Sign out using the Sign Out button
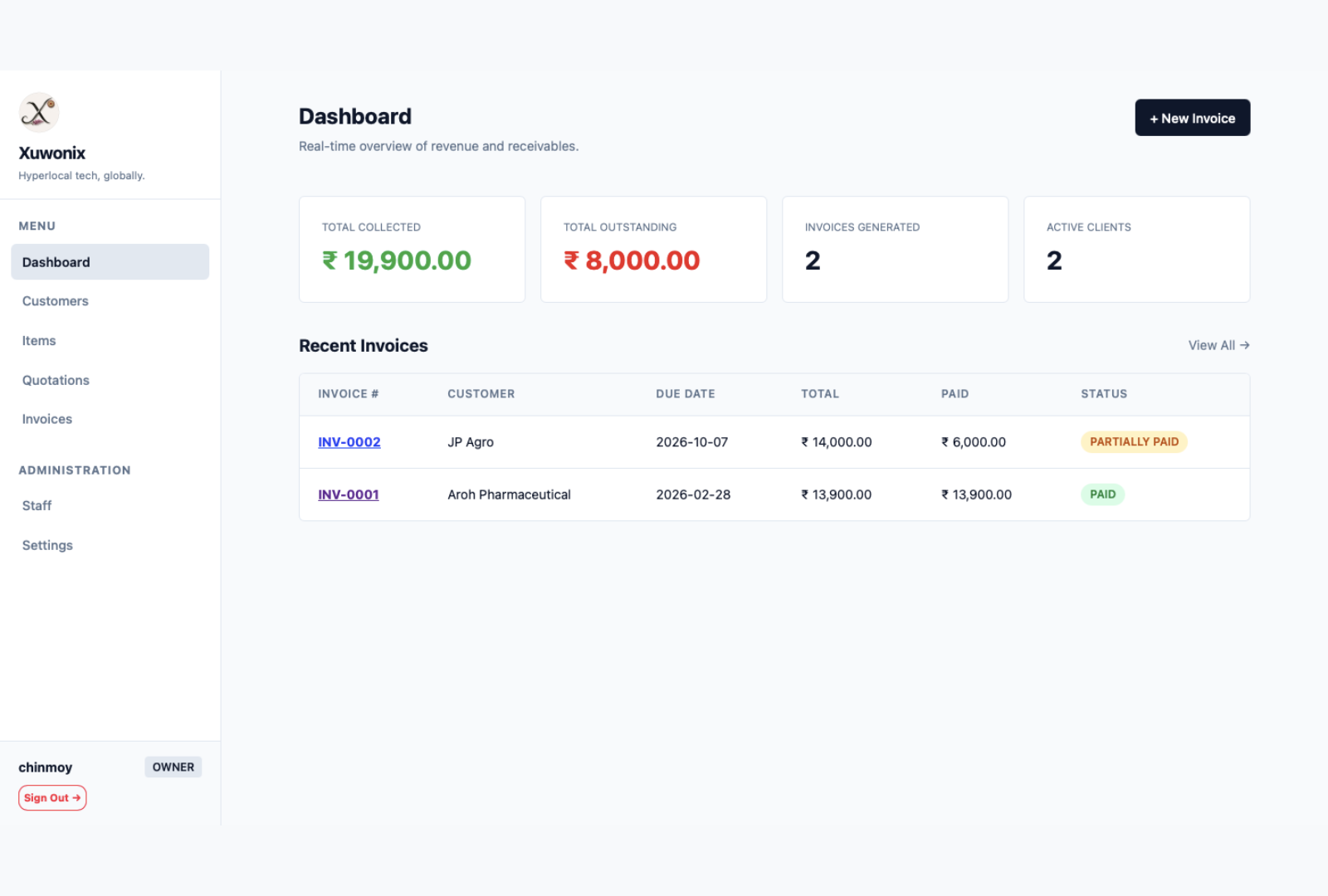This screenshot has height=896, width=1328. point(52,798)
